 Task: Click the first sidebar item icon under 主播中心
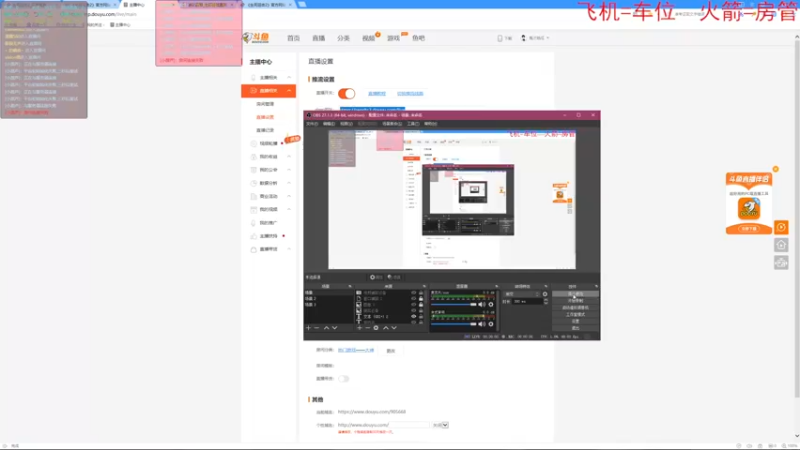pyautogui.click(x=254, y=78)
